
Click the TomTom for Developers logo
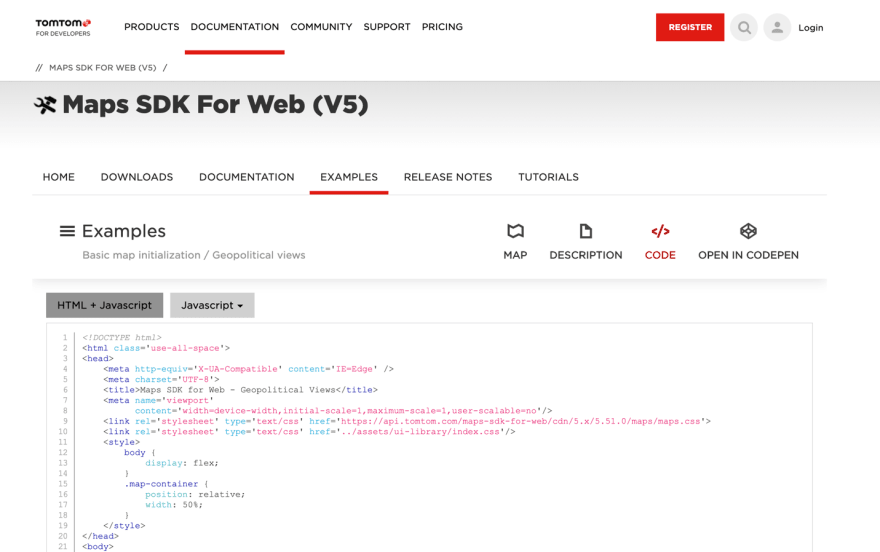tap(63, 27)
